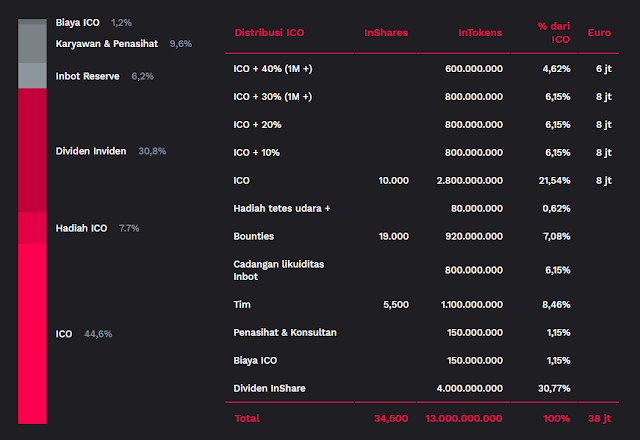Select the '44,6%' legend value
The height and width of the screenshot is (440, 640).
[x=98, y=334]
